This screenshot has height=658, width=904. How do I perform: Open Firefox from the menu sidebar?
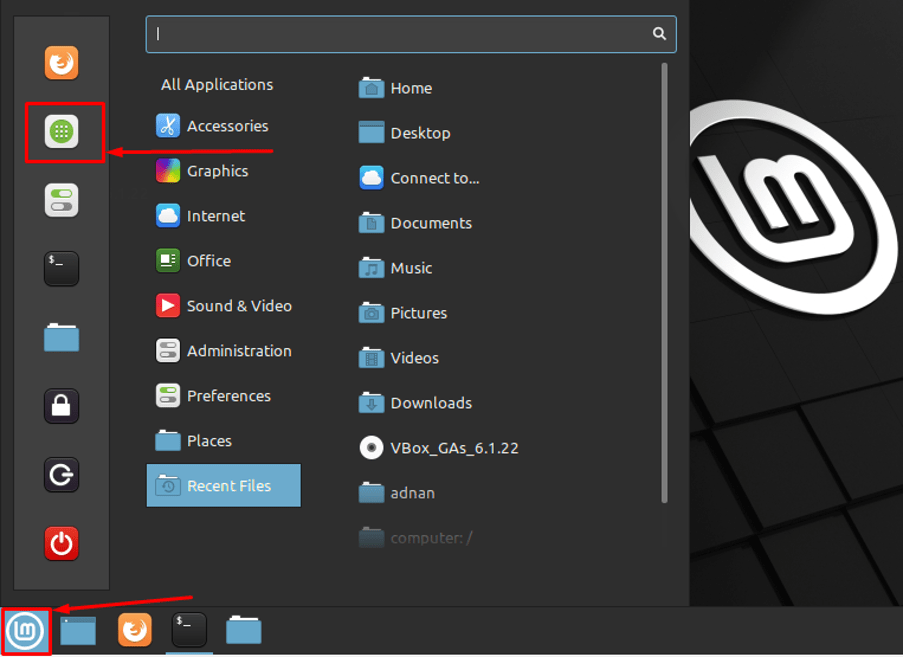click(x=61, y=62)
